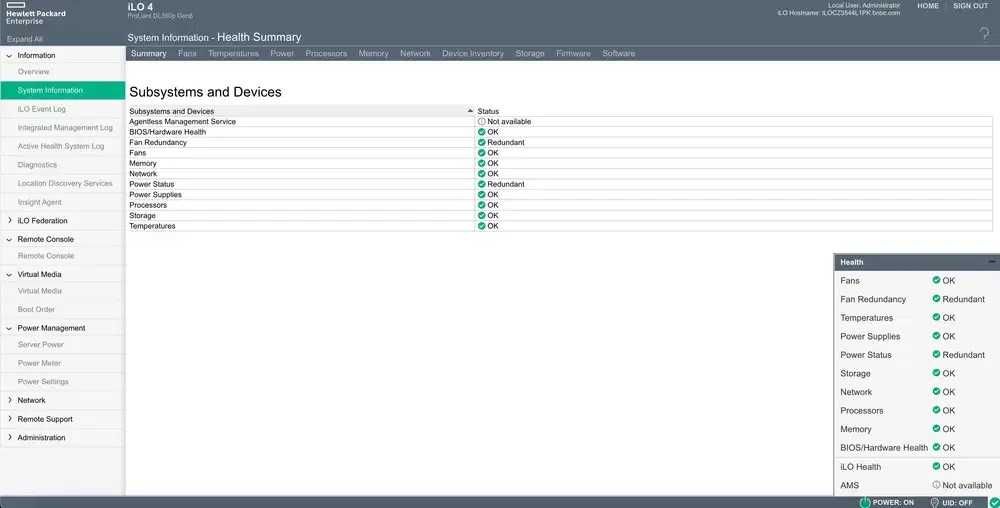
Task: Open the help question mark icon
Action: tap(985, 34)
